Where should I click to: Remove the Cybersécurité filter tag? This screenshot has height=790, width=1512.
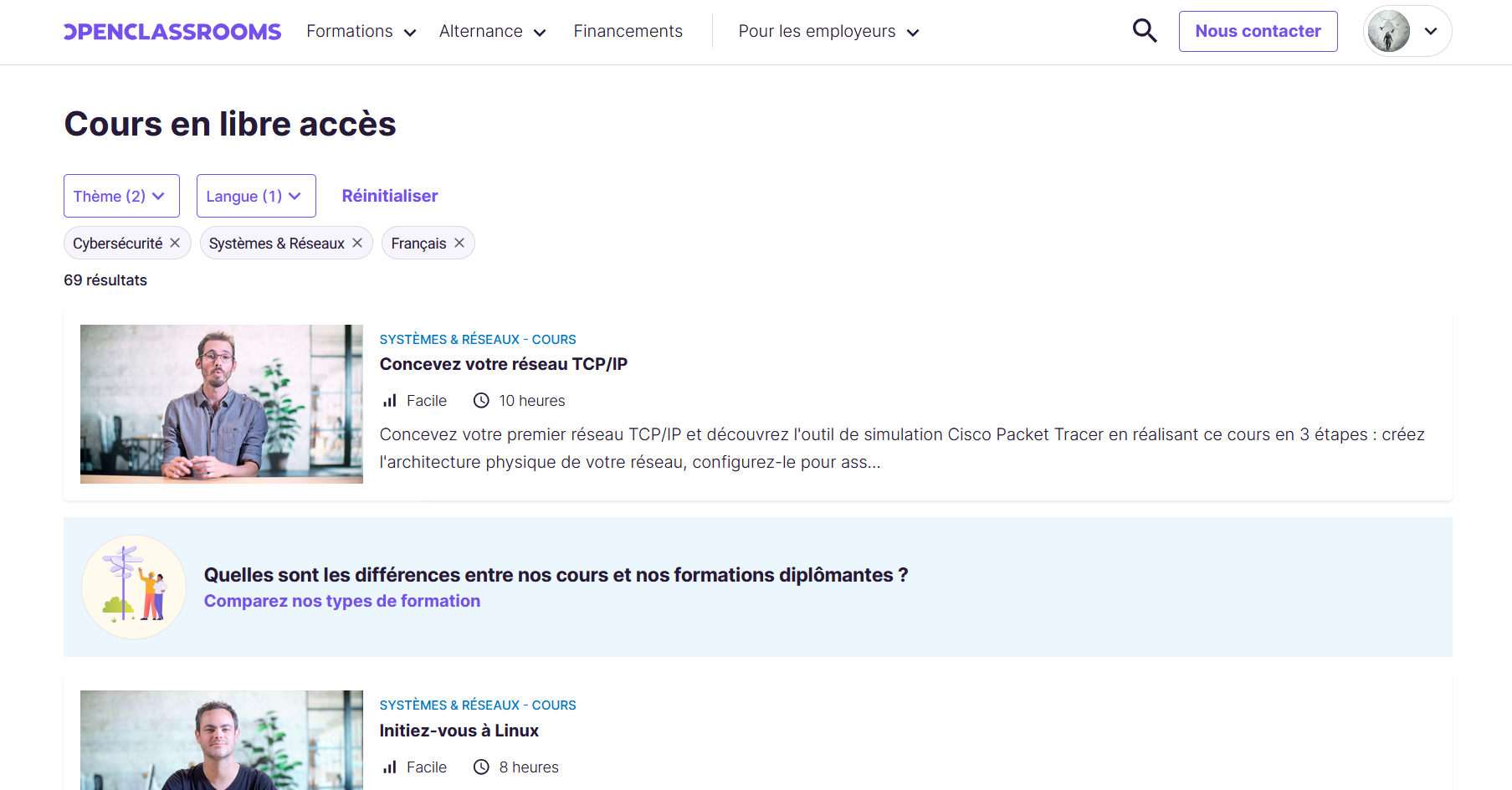[175, 243]
